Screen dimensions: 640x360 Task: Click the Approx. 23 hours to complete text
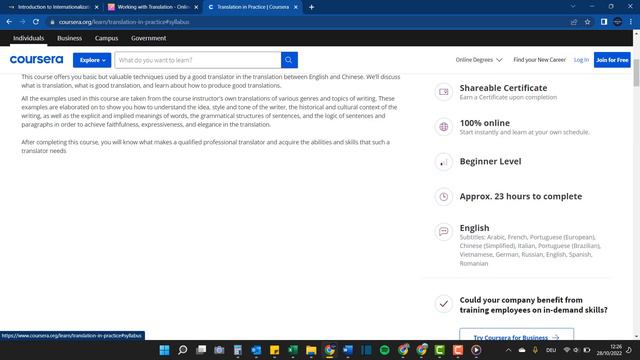(521, 196)
